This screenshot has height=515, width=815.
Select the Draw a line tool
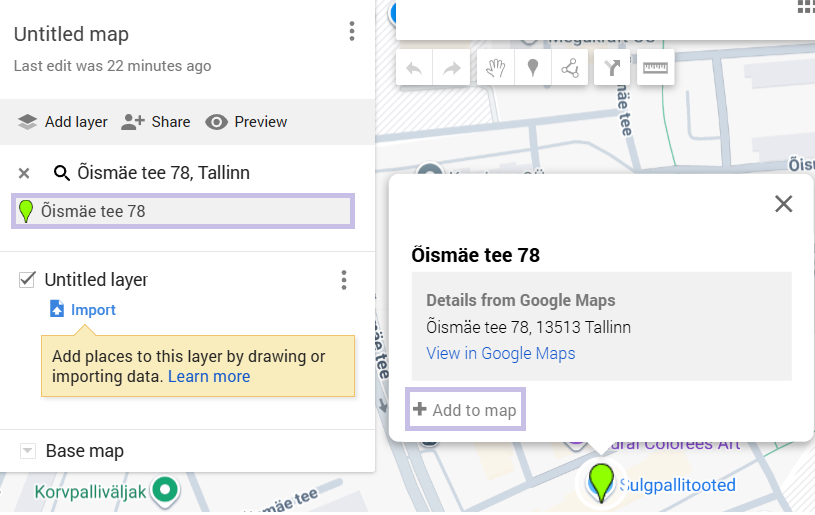pos(570,68)
